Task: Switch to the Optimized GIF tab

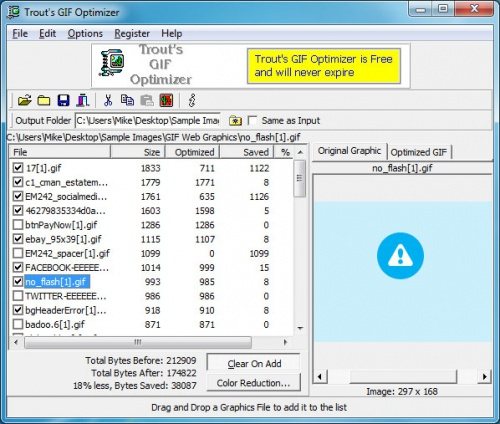Action: coord(419,152)
